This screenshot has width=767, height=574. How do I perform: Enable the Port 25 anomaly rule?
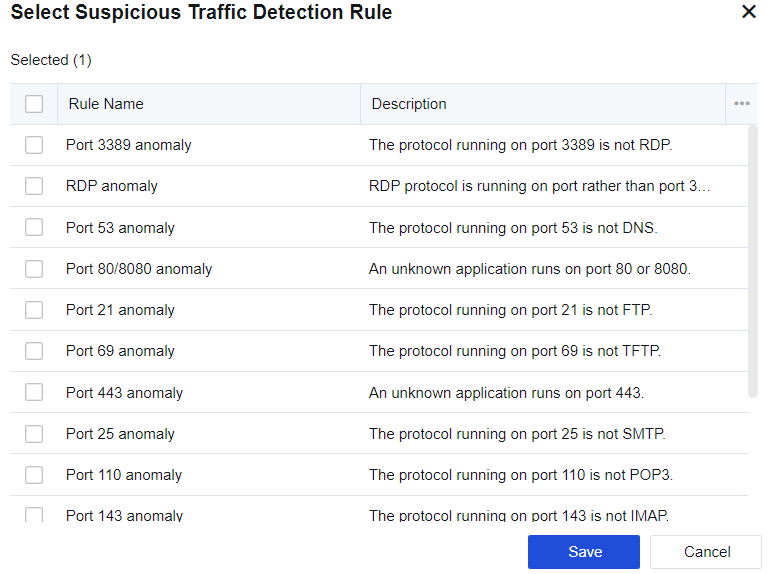(x=34, y=434)
